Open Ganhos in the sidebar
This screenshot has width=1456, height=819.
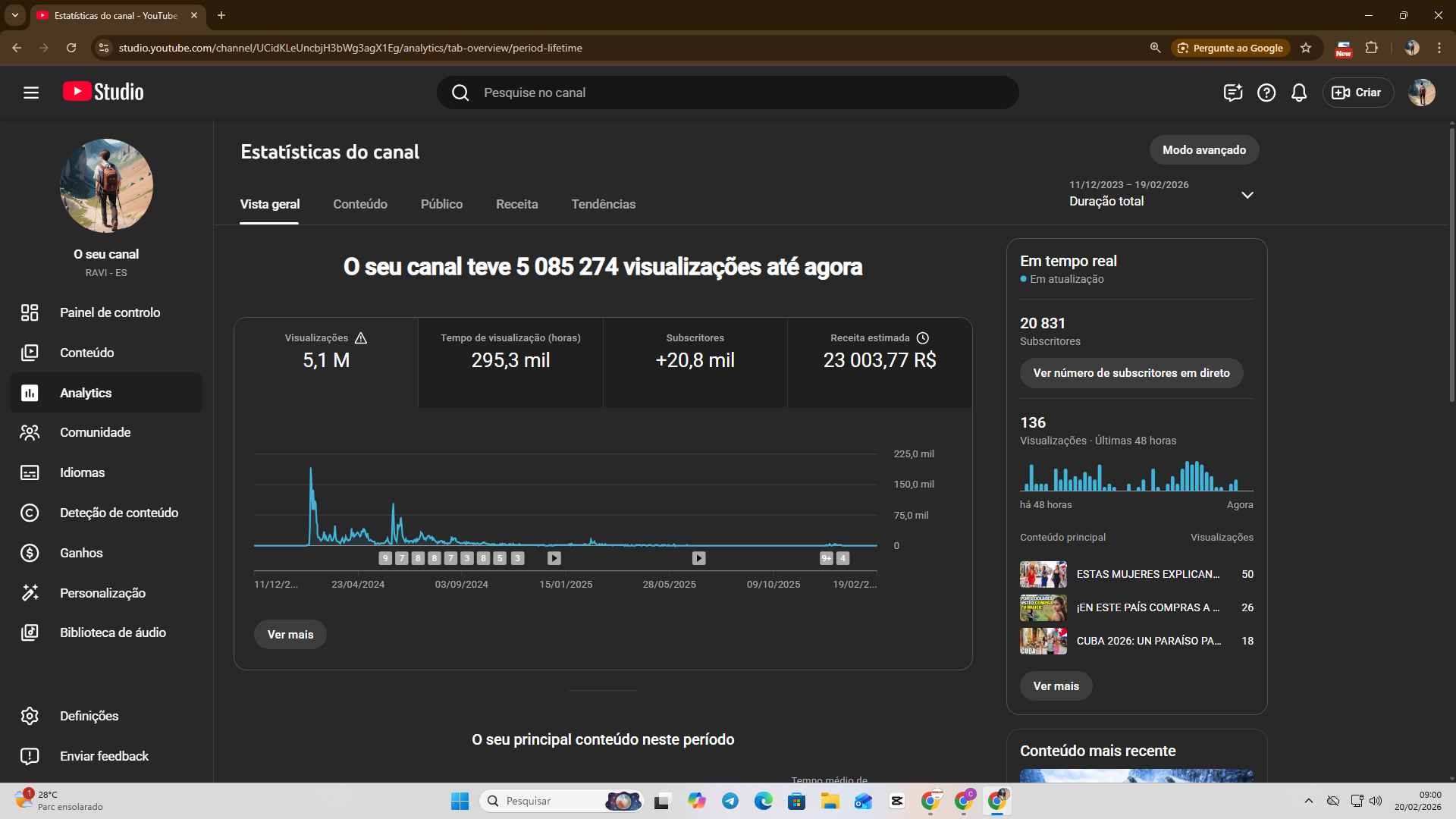pyautogui.click(x=81, y=553)
